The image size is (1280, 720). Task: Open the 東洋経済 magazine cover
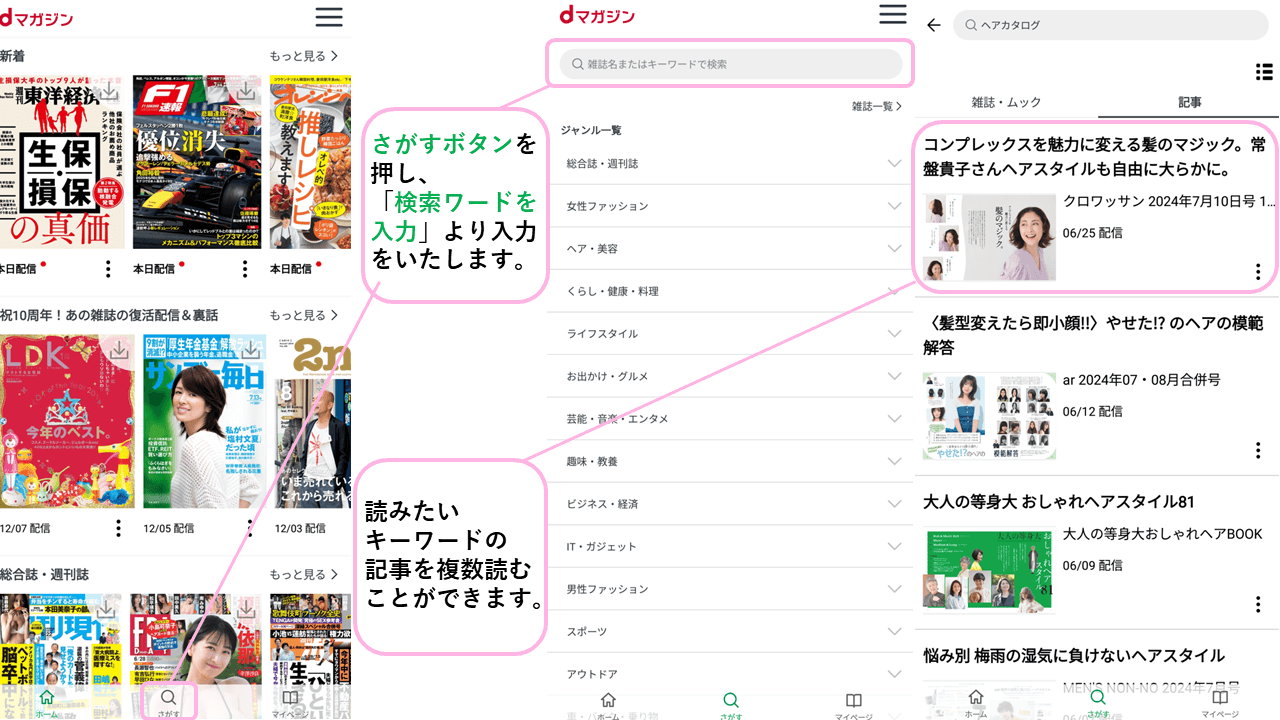62,161
